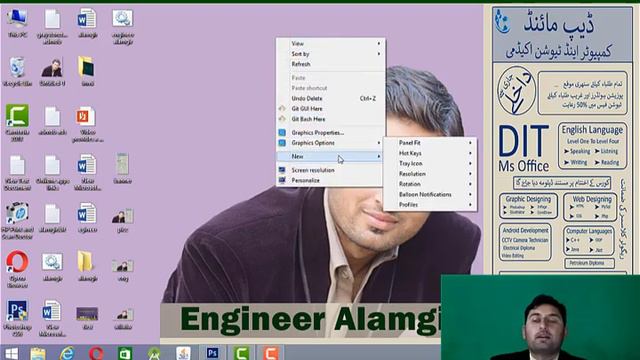Switch to Photoshop in the taskbar
The image size is (640, 360).
pyautogui.click(x=212, y=353)
